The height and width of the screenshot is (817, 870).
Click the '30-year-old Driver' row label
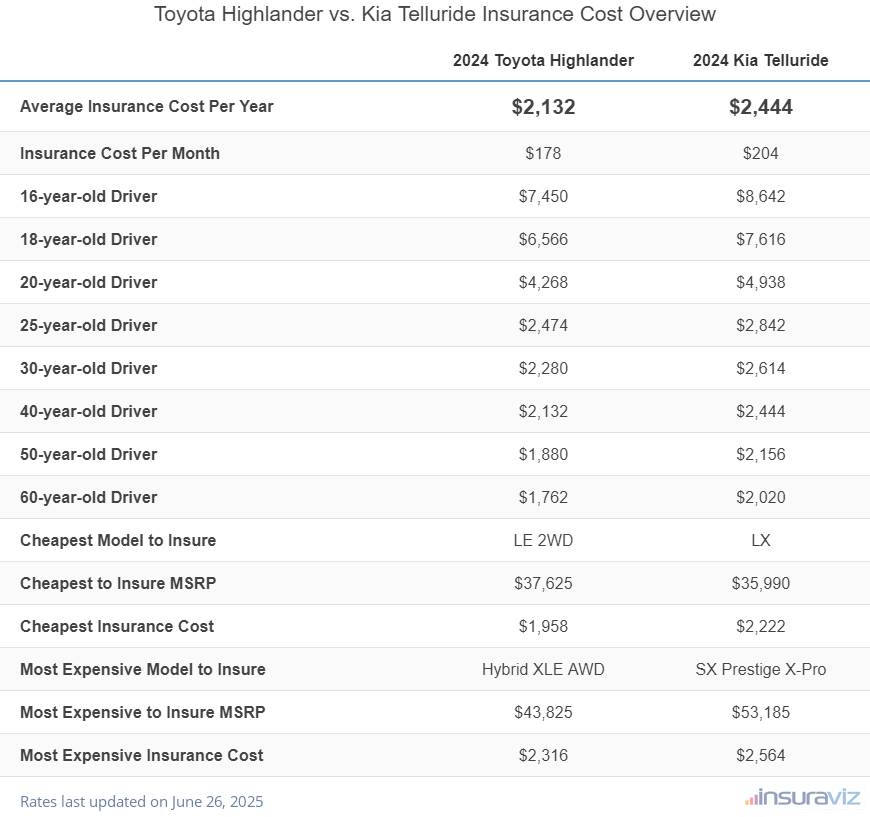point(88,368)
